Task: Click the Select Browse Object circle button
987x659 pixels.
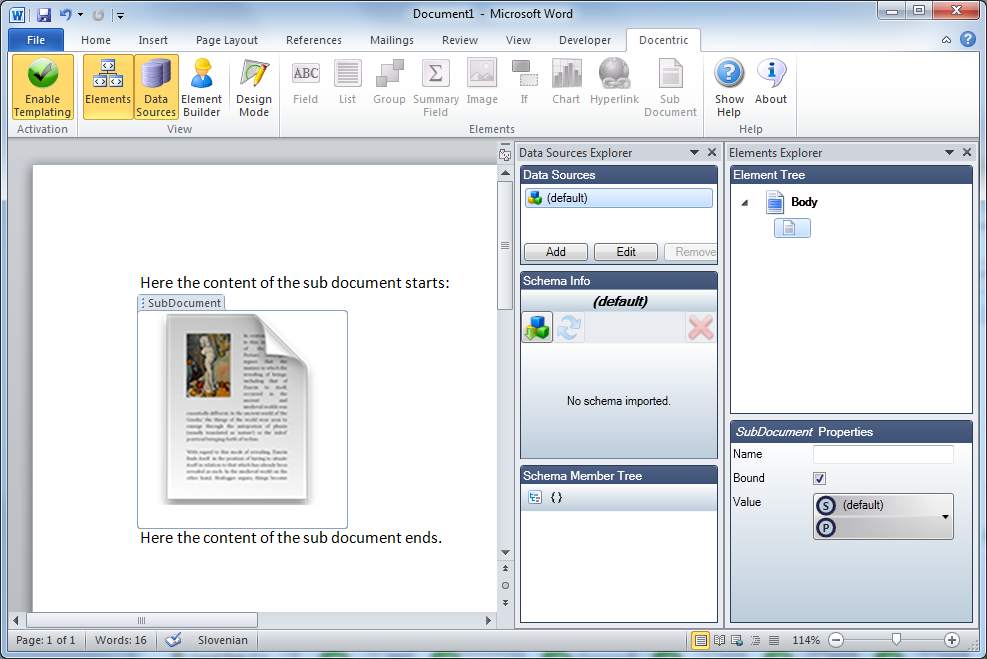Action: pos(505,585)
